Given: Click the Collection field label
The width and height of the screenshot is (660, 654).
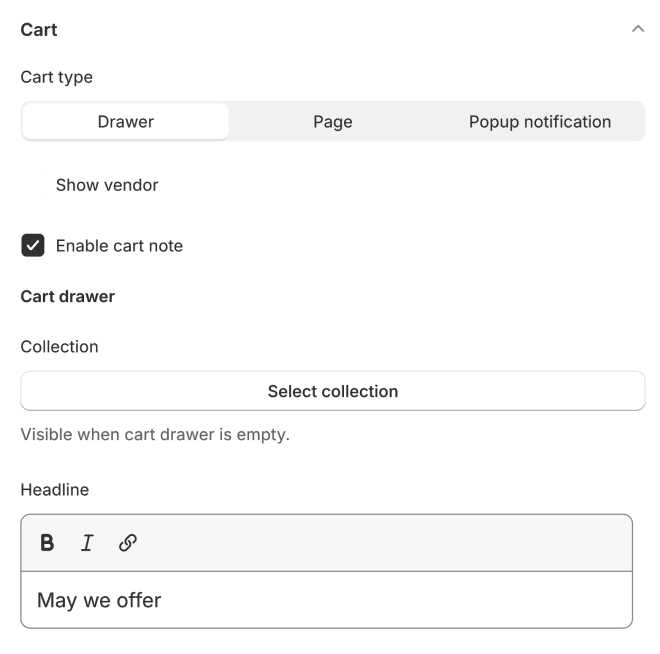Looking at the screenshot, I should click(x=60, y=347).
